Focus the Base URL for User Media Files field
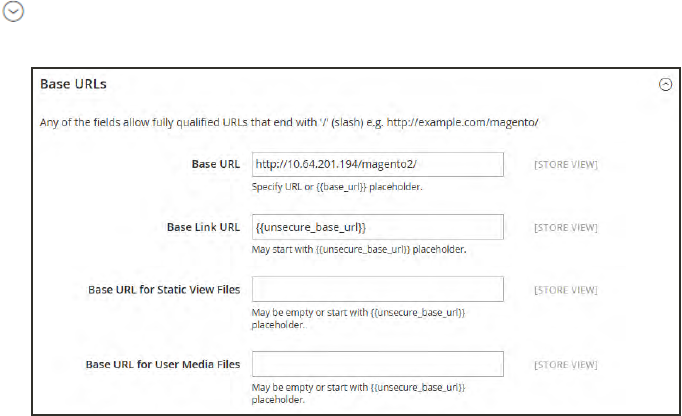Viewport: 682px width, 416px height. click(376, 363)
